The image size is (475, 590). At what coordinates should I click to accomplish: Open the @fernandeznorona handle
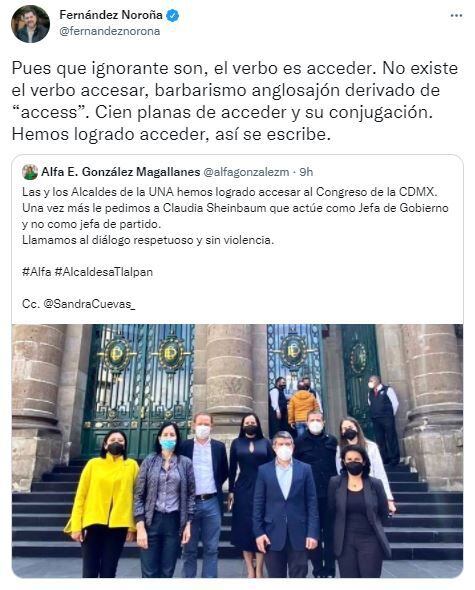110,31
